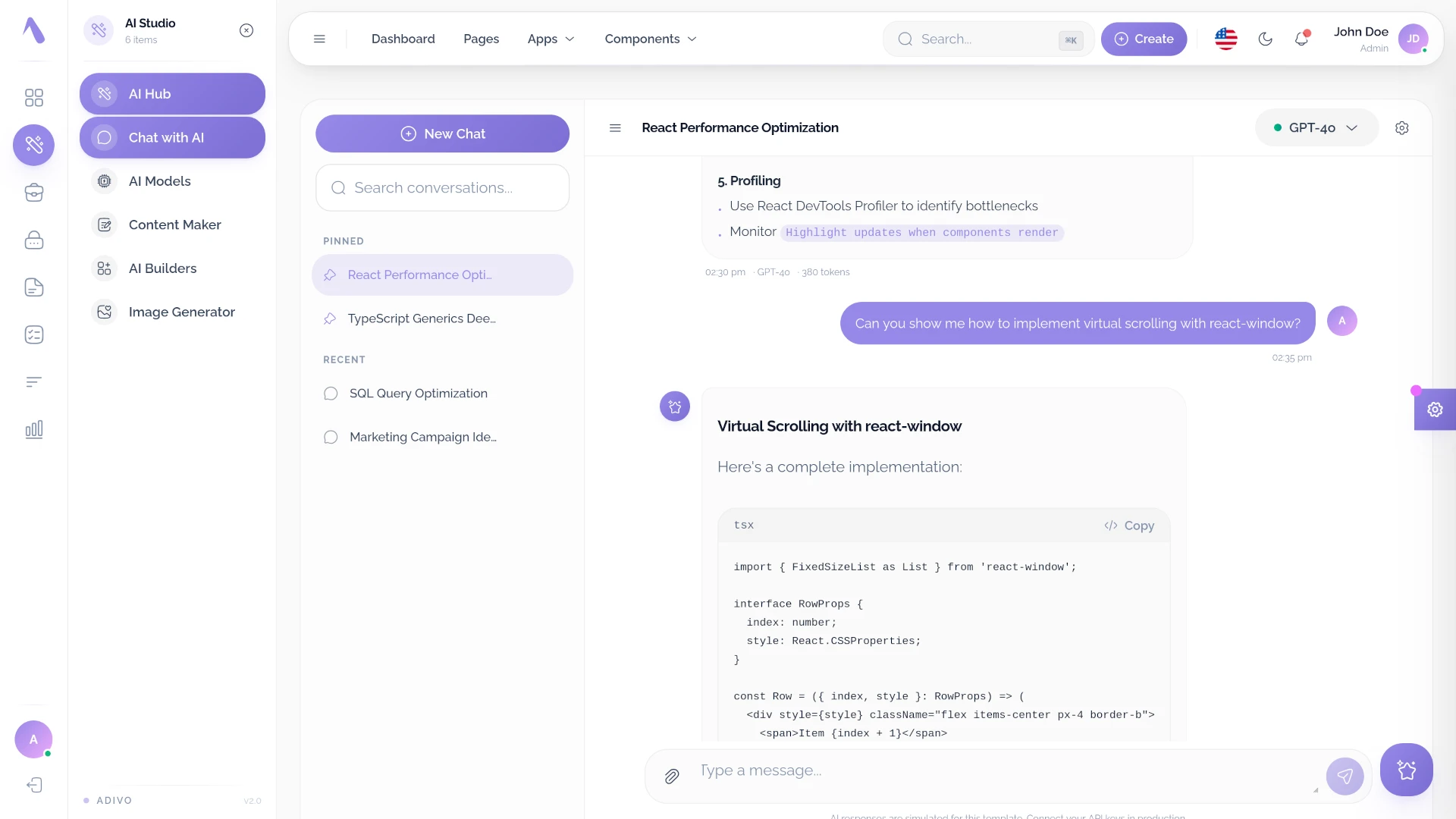Copy the tsx code block

coord(1129,526)
